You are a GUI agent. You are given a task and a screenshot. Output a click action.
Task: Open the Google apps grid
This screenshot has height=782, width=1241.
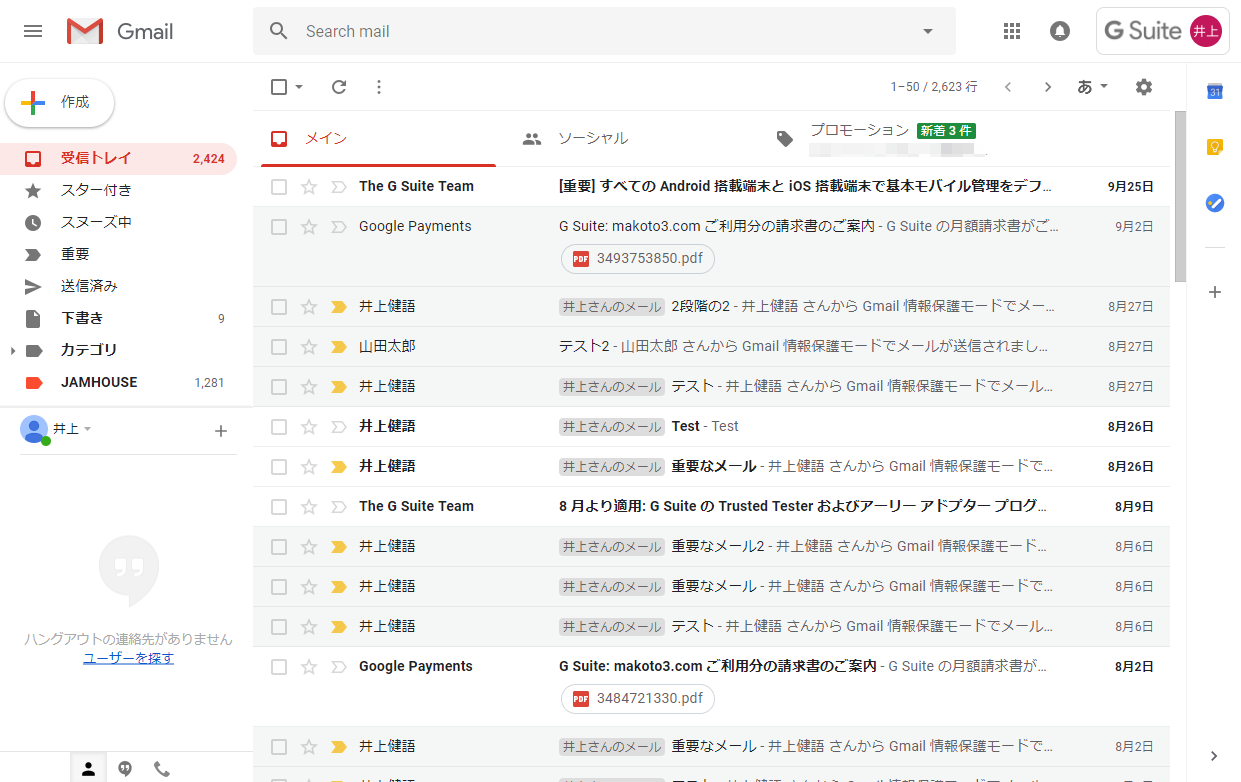tap(1012, 31)
